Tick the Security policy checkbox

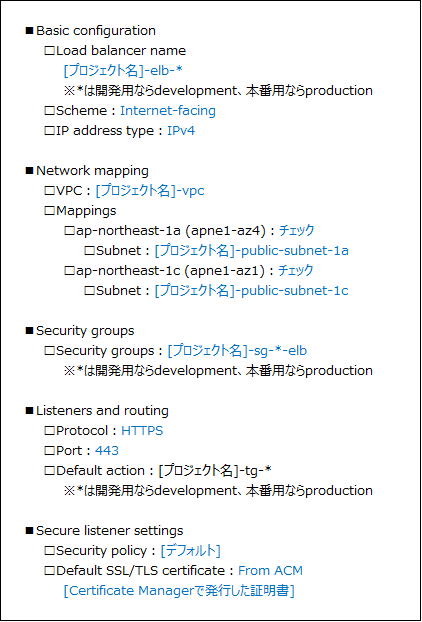[x=49, y=551]
